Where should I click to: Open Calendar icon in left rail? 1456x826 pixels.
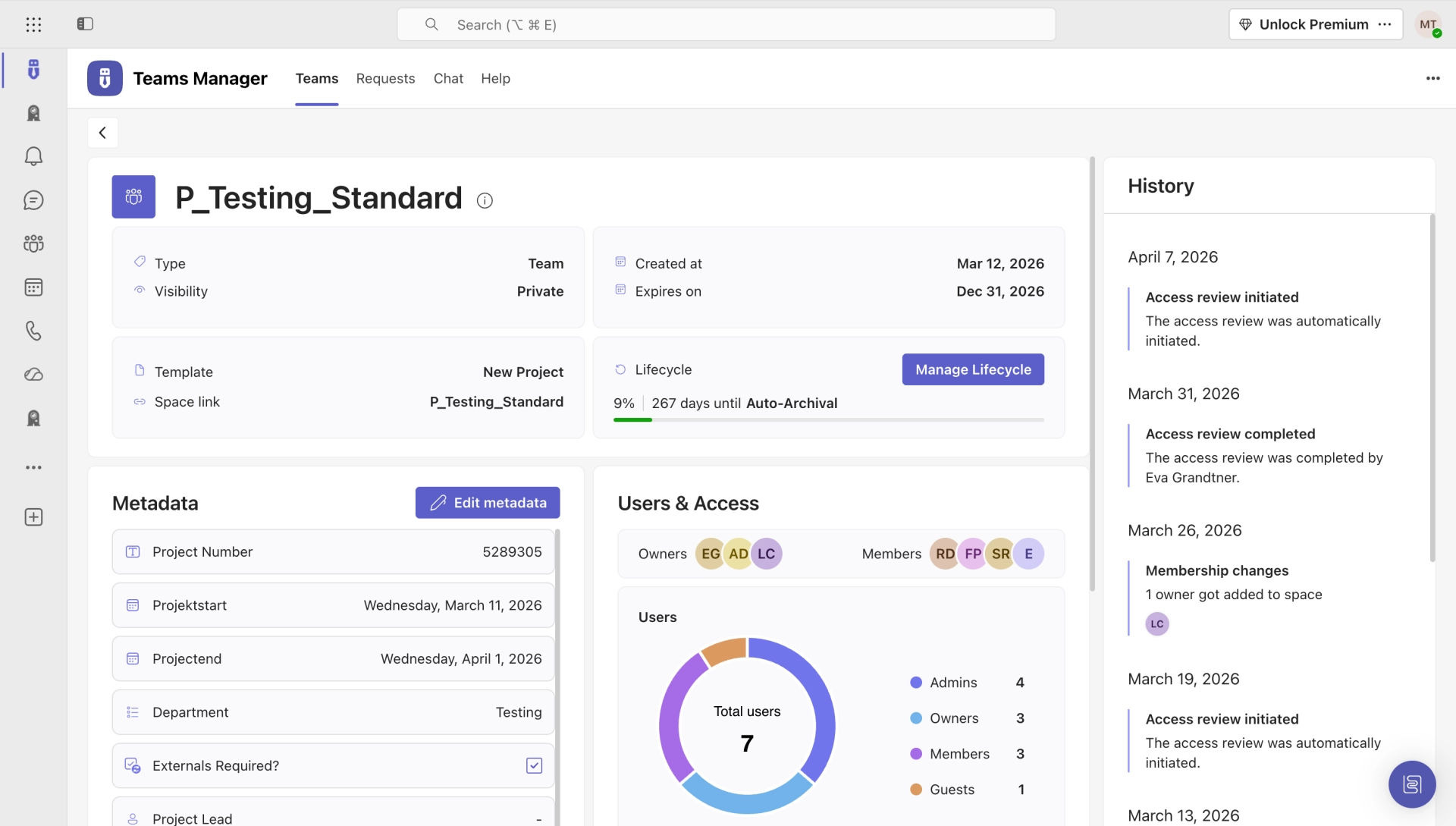coord(33,287)
